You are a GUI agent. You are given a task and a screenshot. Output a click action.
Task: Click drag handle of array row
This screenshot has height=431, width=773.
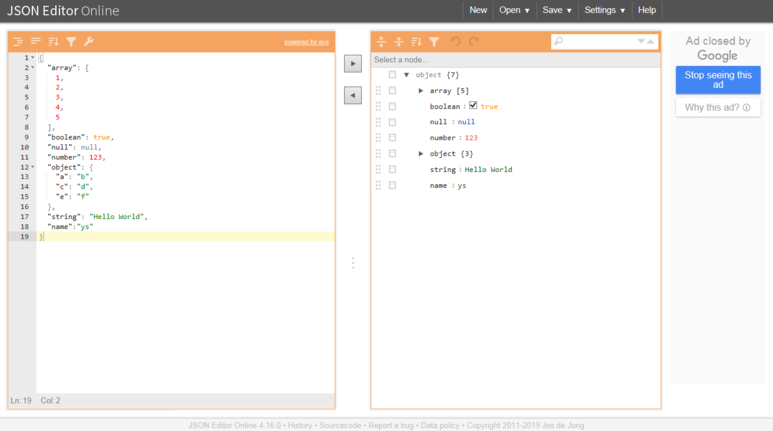click(x=378, y=90)
